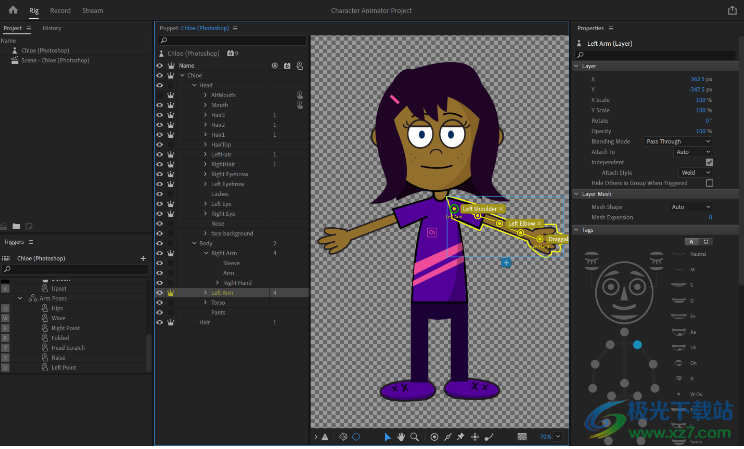Click the Properties panel search field
The height and width of the screenshot is (449, 744).
click(656, 55)
